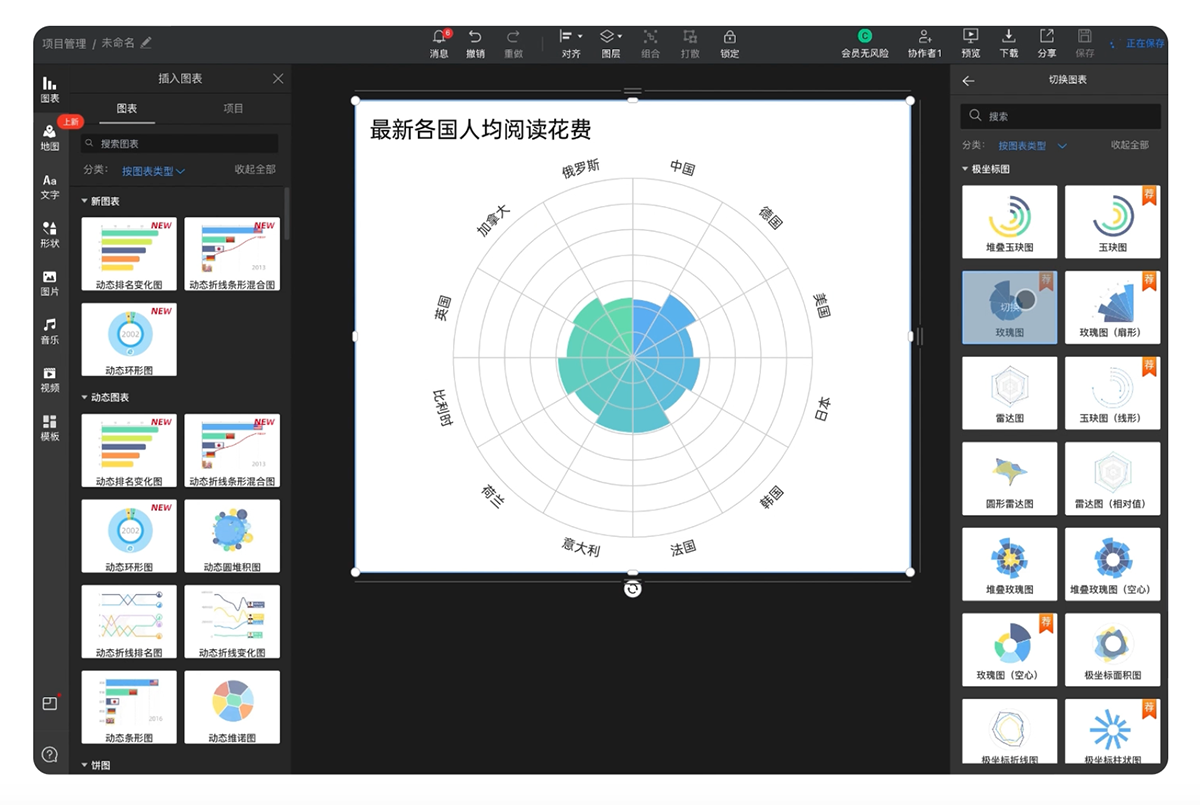Select 动态折线条形混合图 under 新图表
1200x805 pixels.
(x=232, y=255)
